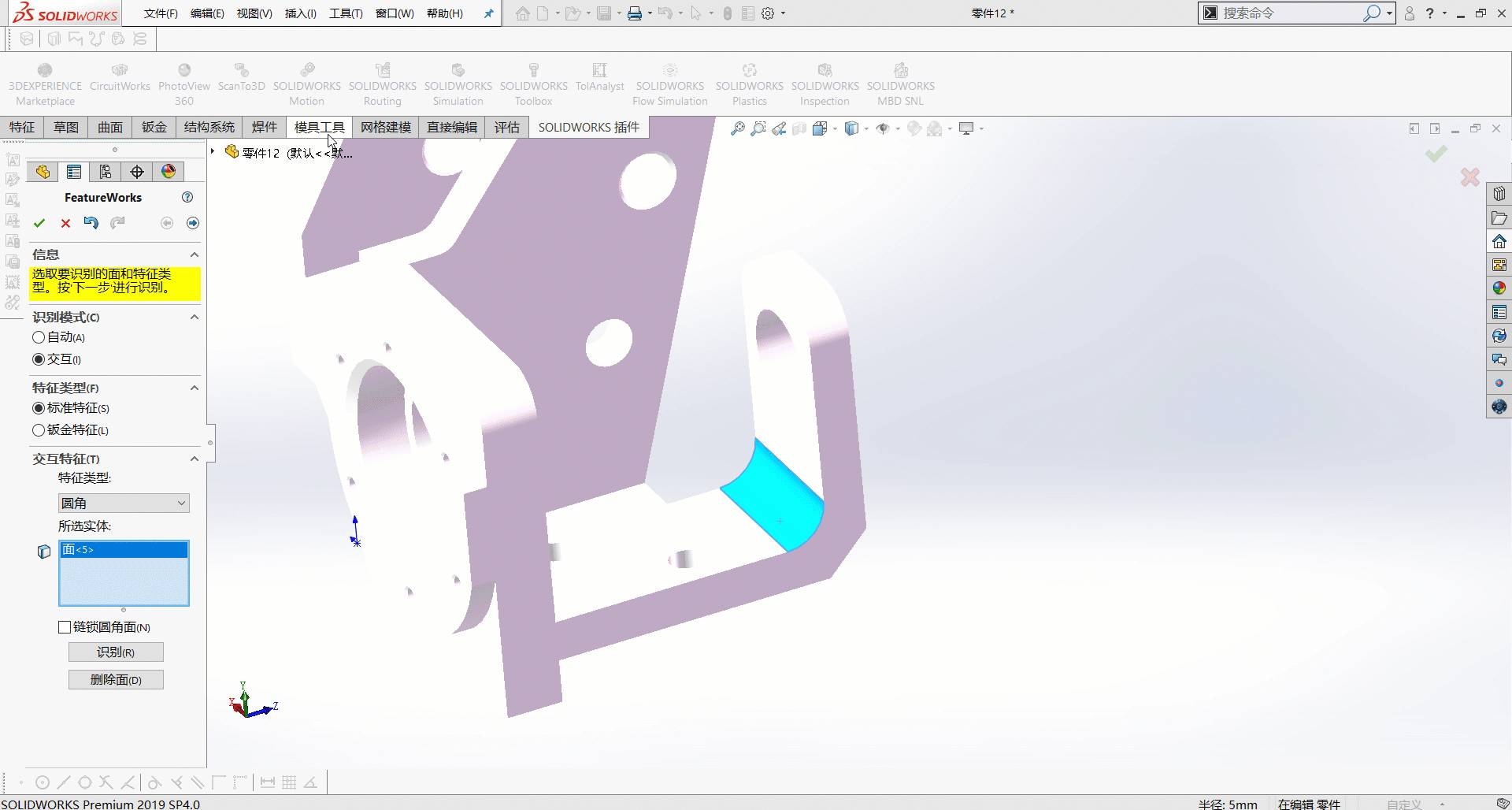Viewport: 1512px width, 810px height.
Task: Open the 插入(I) menu
Action: (299, 13)
